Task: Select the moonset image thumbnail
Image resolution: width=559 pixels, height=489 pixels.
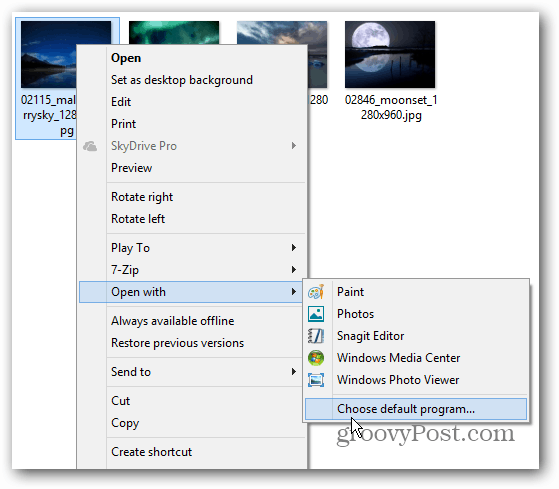Action: [x=390, y=54]
